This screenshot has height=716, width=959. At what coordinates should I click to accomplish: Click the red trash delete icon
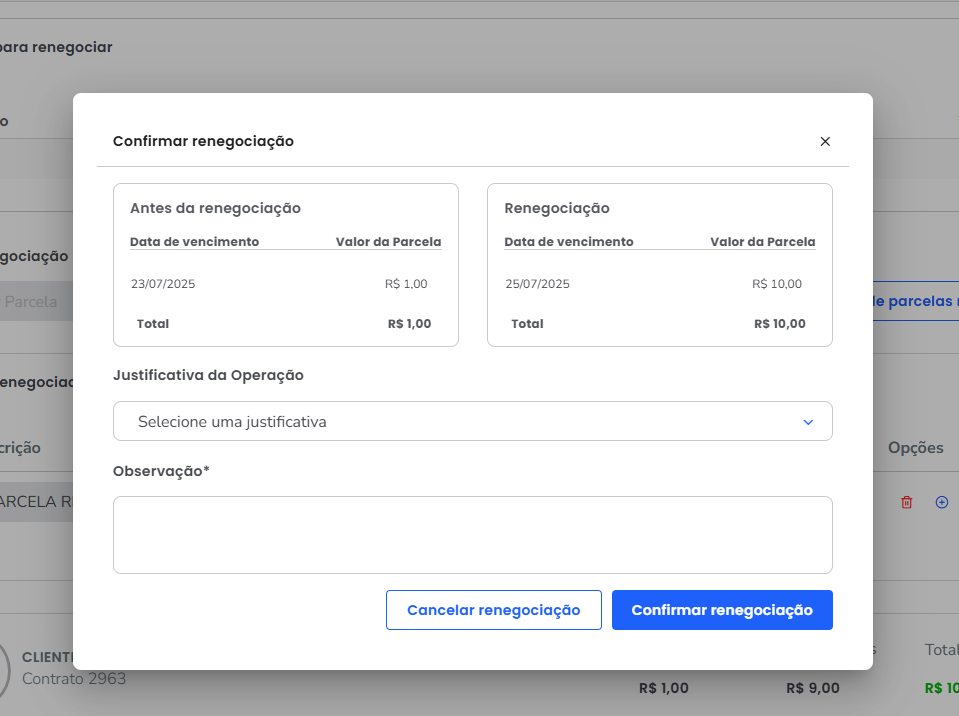pos(907,502)
